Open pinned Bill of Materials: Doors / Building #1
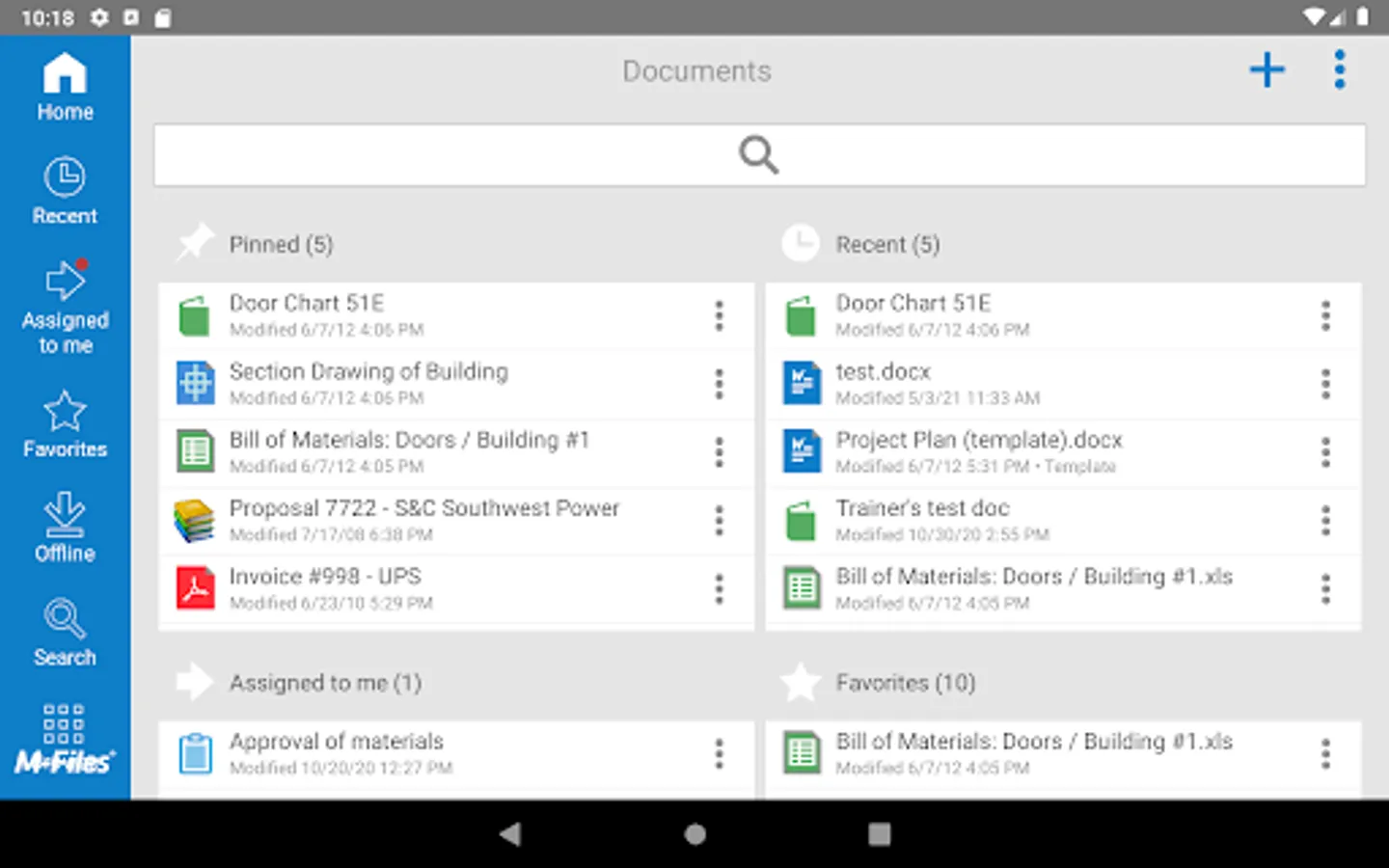1389x868 pixels. (456, 452)
